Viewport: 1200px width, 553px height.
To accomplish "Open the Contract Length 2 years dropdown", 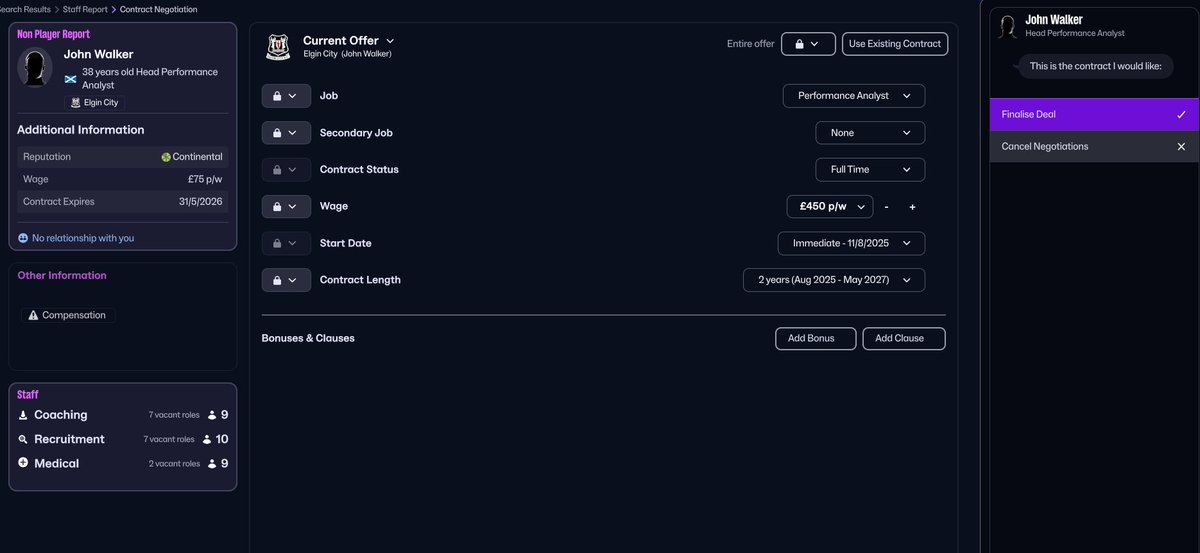I will (x=834, y=280).
